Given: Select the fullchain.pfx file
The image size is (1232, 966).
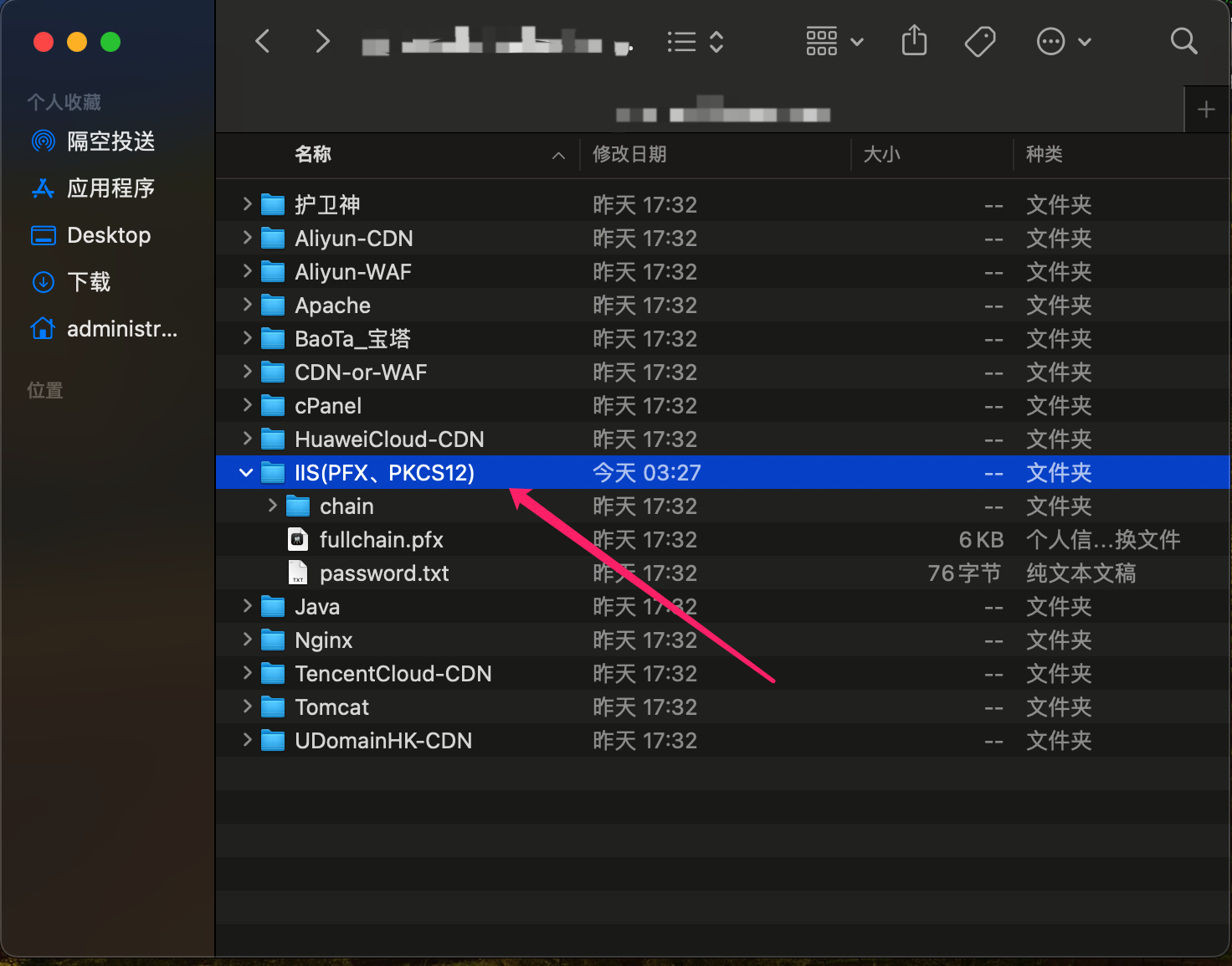Looking at the screenshot, I should [382, 539].
